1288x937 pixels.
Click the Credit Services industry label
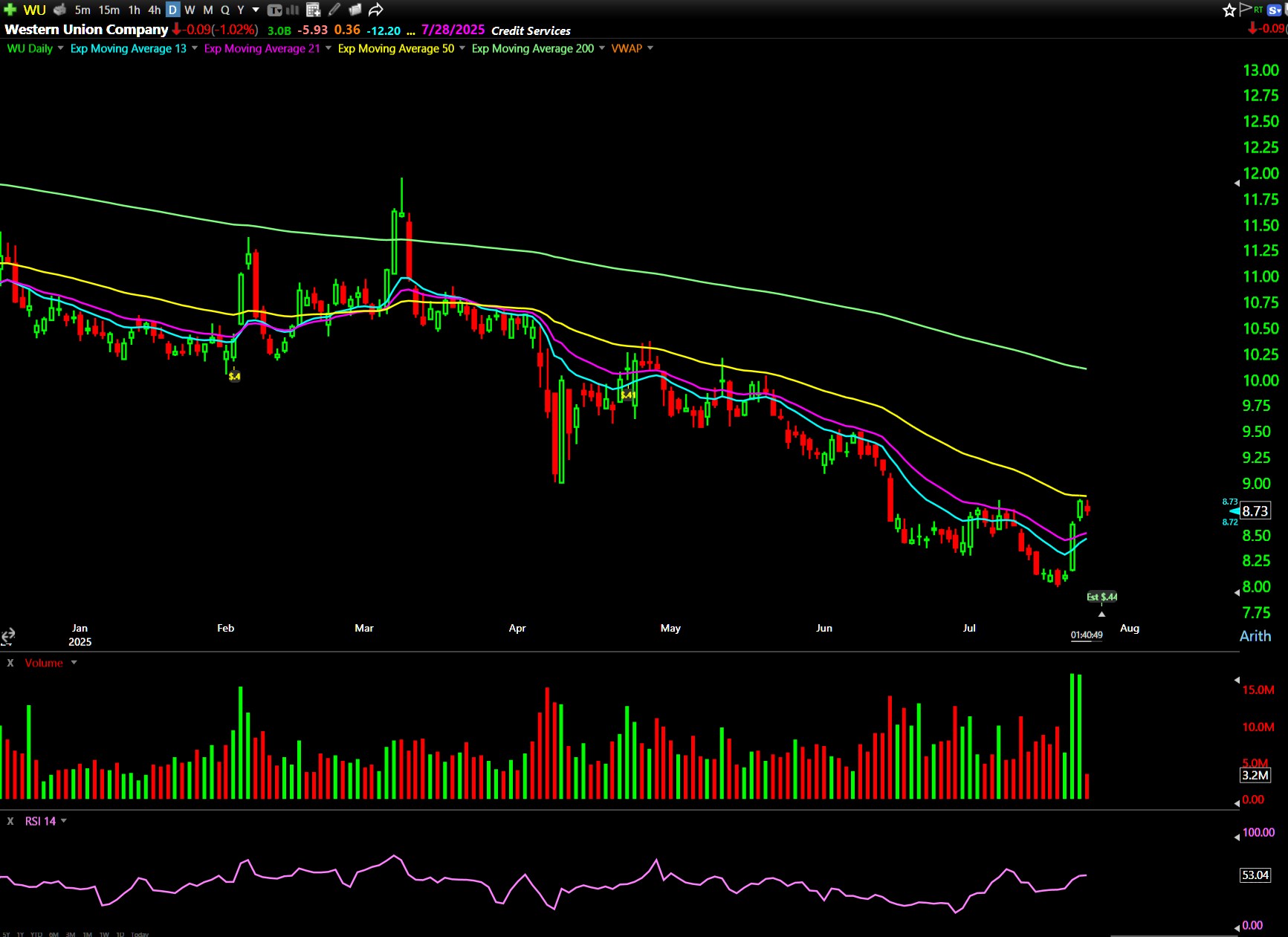[x=531, y=30]
